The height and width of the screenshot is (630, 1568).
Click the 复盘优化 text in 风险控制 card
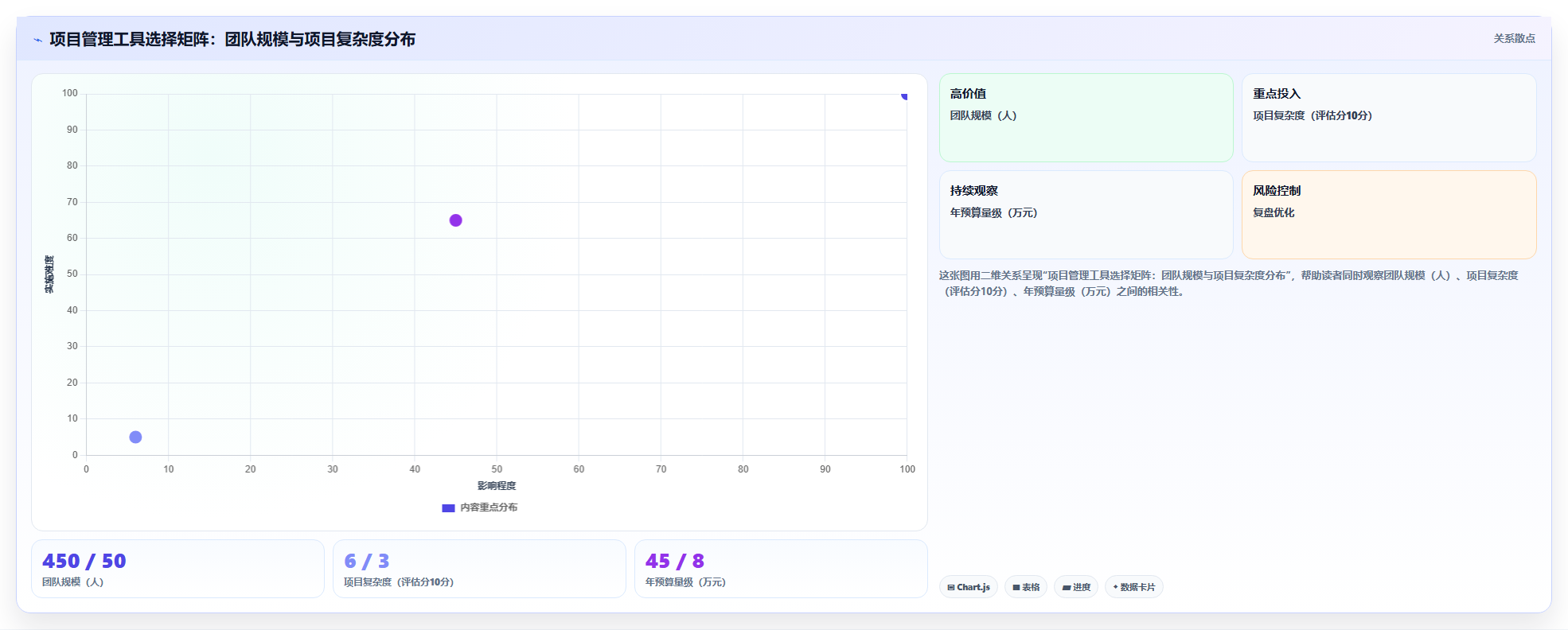1274,212
